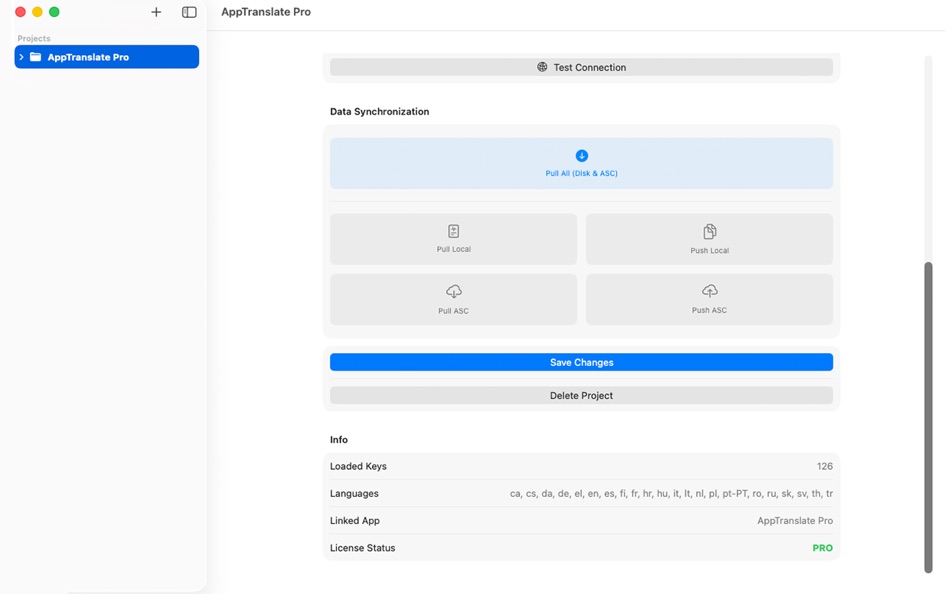Click the Projects sidebar header label

pyautogui.click(x=33, y=38)
